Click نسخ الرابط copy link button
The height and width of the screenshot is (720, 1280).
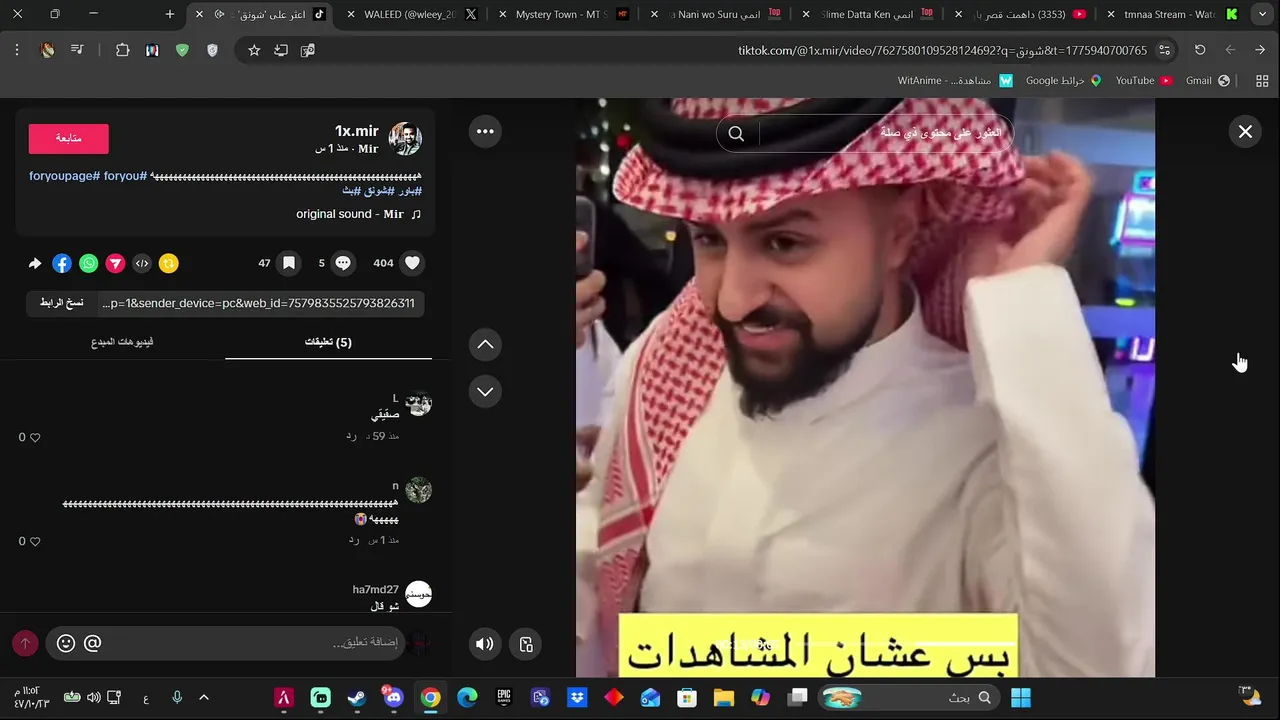tap(62, 303)
